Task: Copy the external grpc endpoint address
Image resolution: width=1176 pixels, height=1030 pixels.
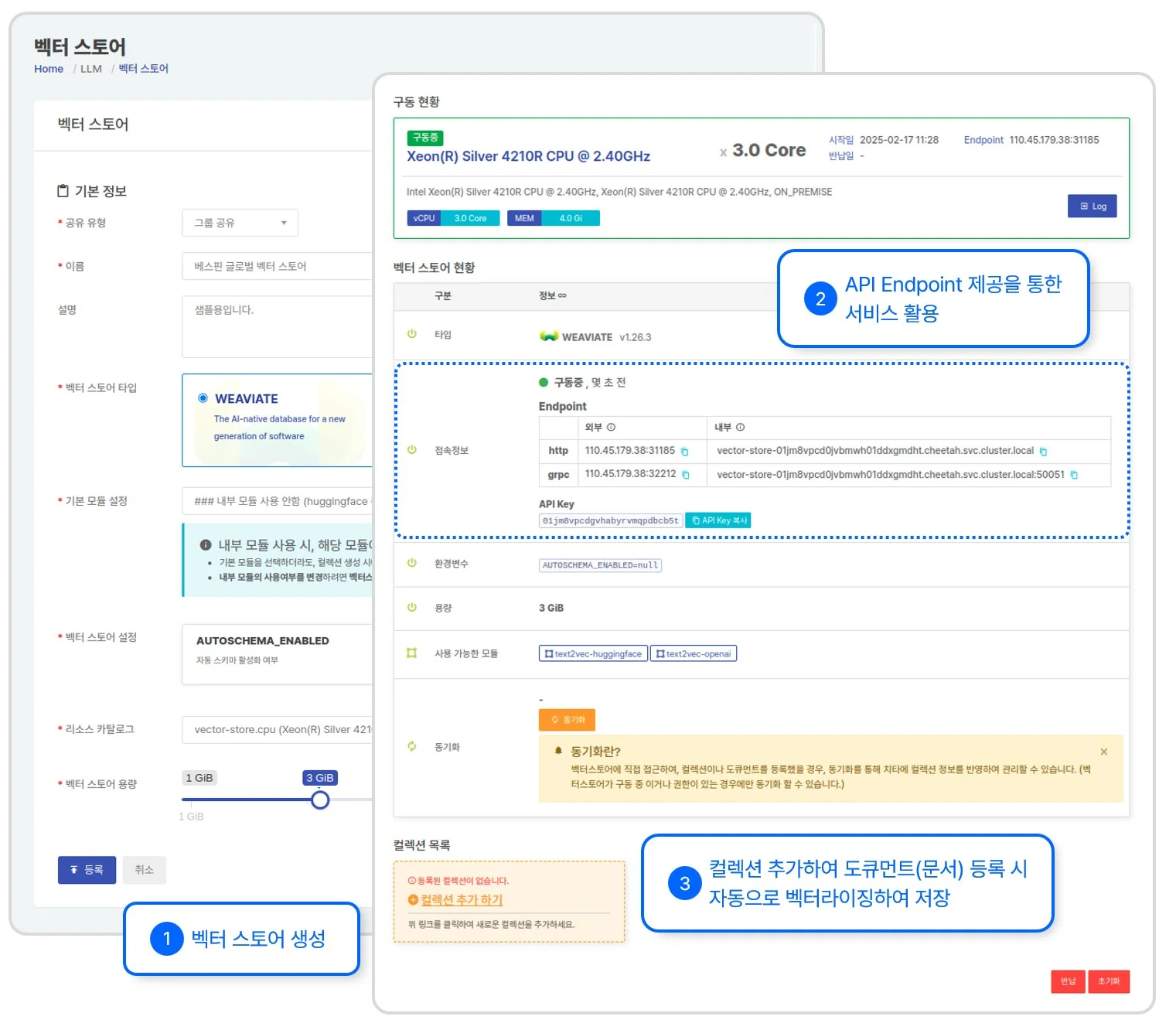Action: [685, 475]
